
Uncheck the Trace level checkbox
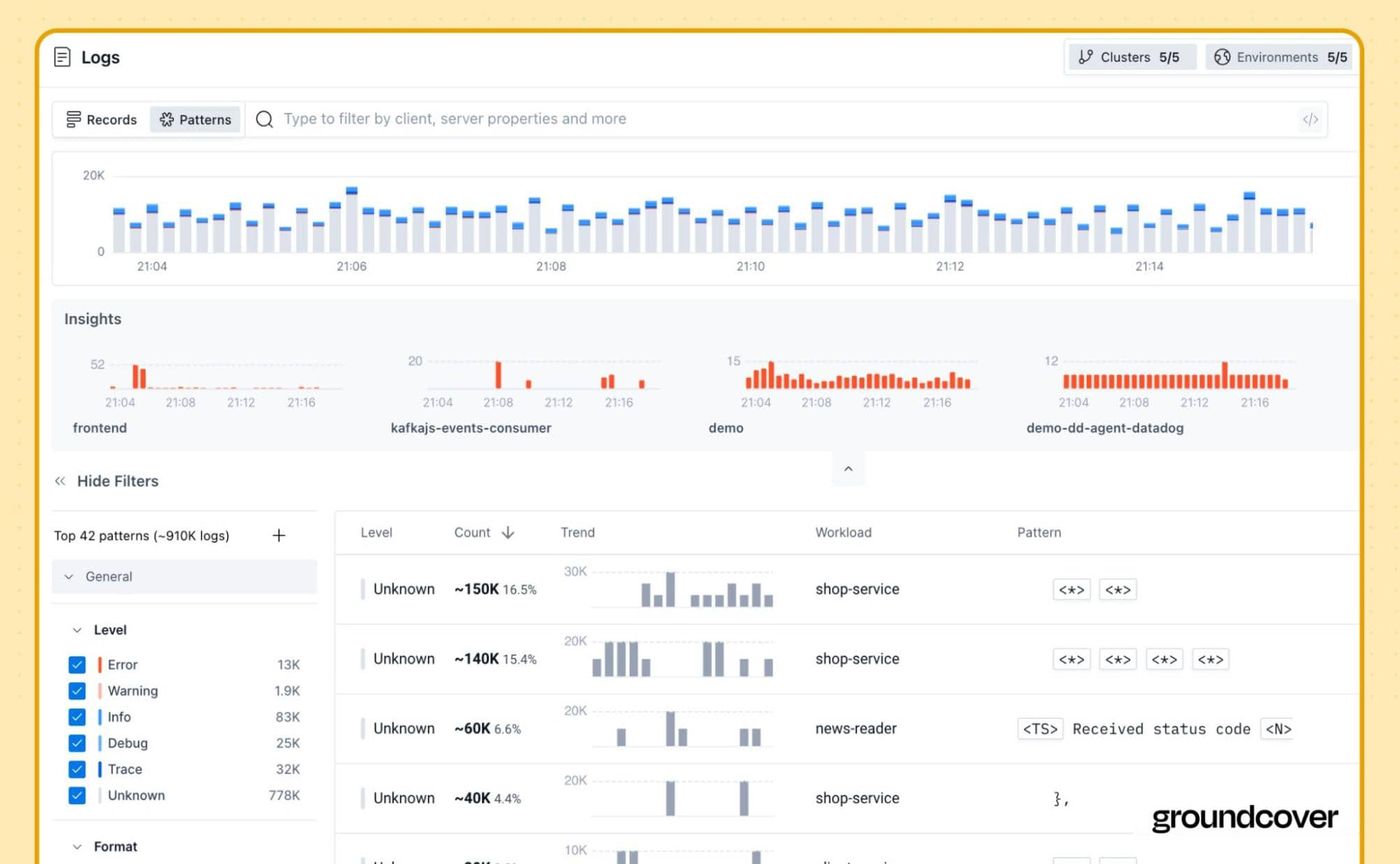pyautogui.click(x=77, y=769)
